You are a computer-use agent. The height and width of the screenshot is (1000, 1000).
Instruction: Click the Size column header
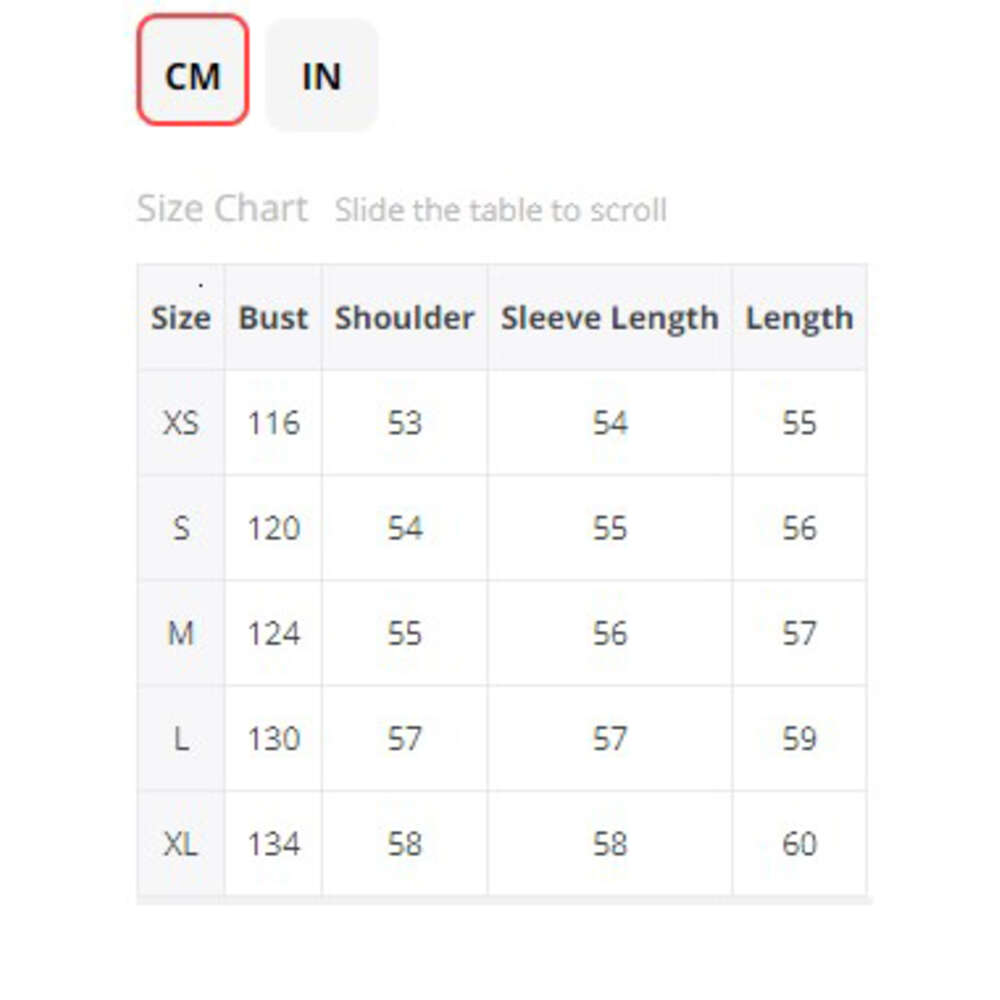181,318
